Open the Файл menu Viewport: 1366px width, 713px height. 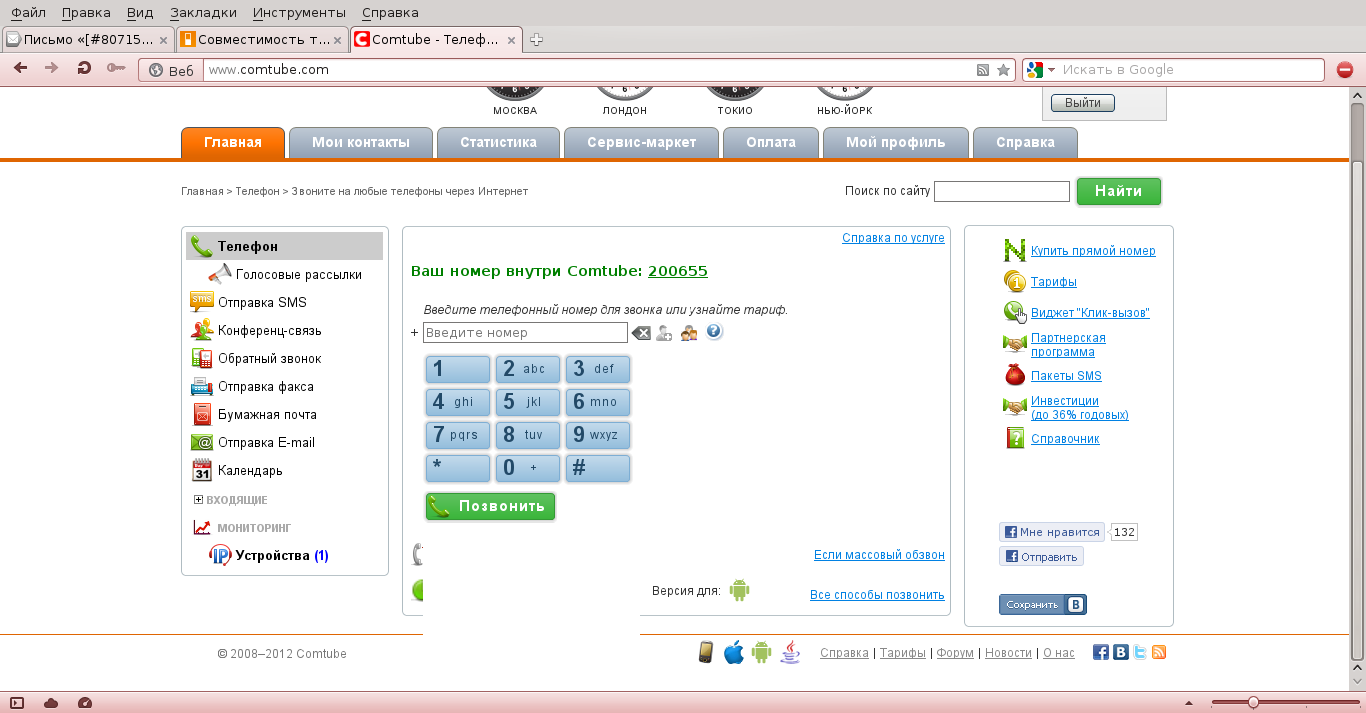pos(29,13)
